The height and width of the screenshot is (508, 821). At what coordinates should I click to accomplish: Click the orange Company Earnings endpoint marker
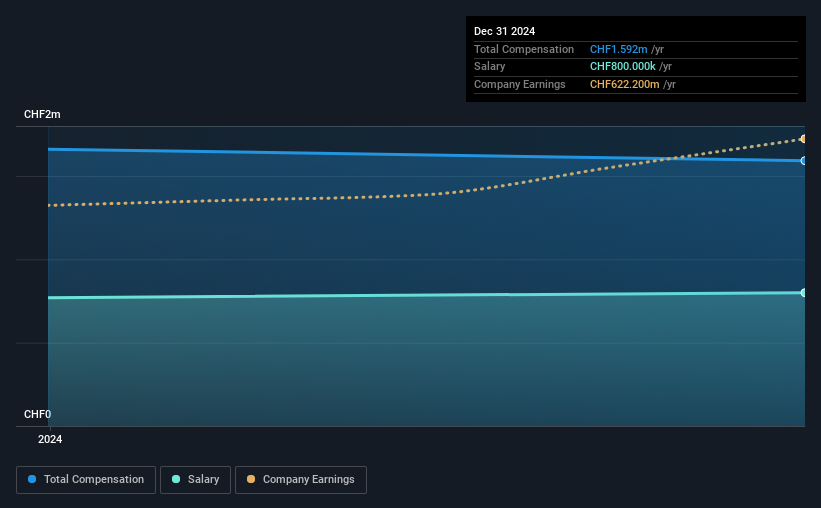point(803,139)
